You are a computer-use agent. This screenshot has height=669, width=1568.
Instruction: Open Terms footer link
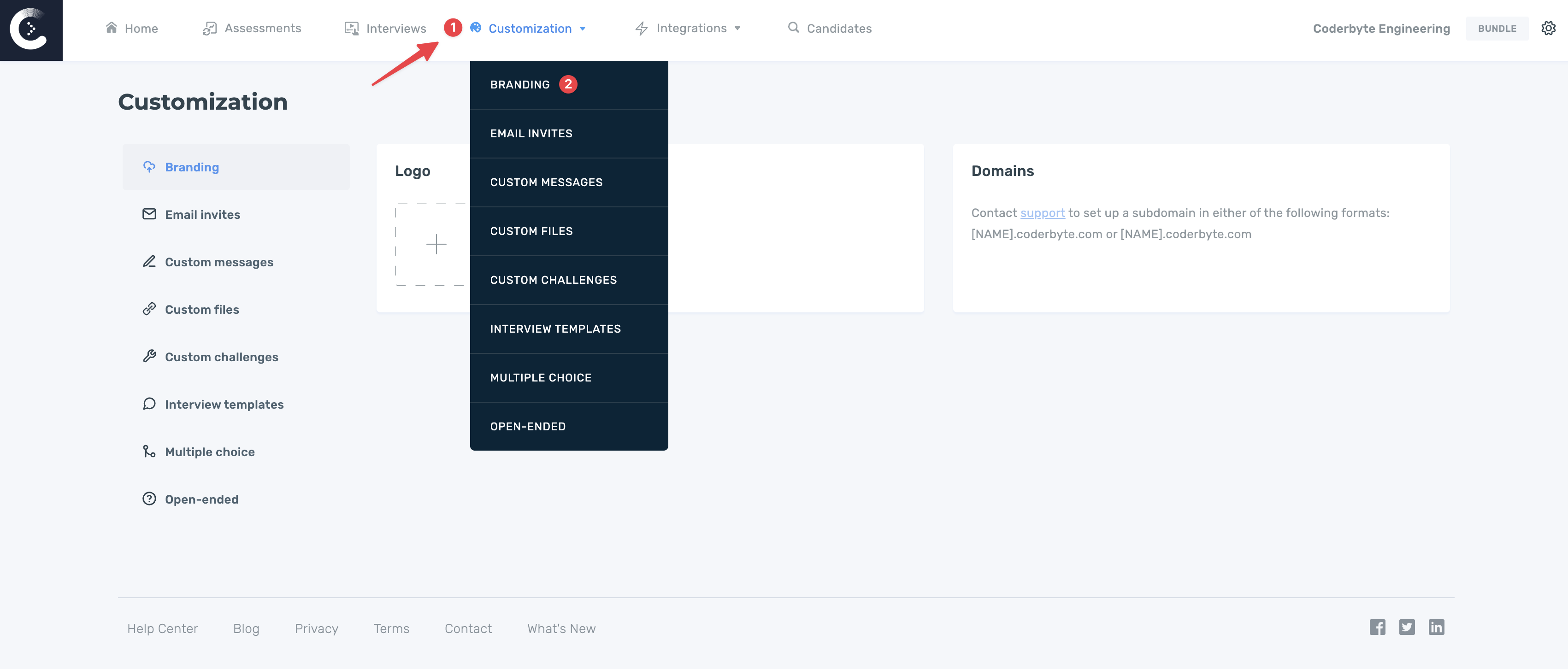pyautogui.click(x=391, y=628)
